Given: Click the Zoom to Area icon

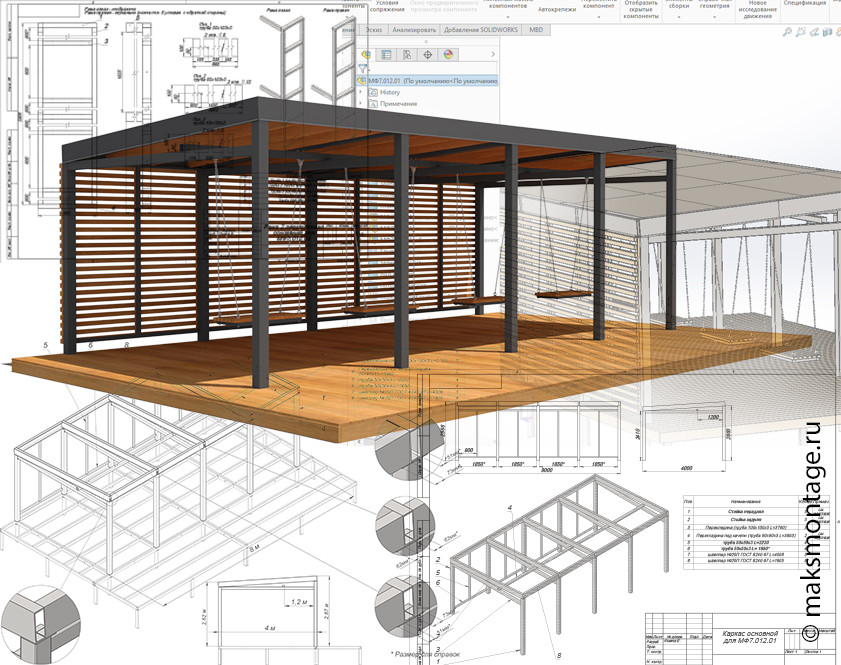Looking at the screenshot, I should pyautogui.click(x=801, y=32).
